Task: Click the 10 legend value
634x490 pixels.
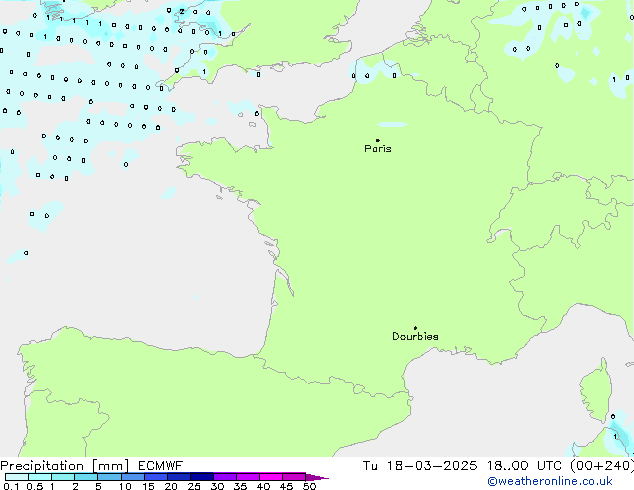Action: (125, 486)
